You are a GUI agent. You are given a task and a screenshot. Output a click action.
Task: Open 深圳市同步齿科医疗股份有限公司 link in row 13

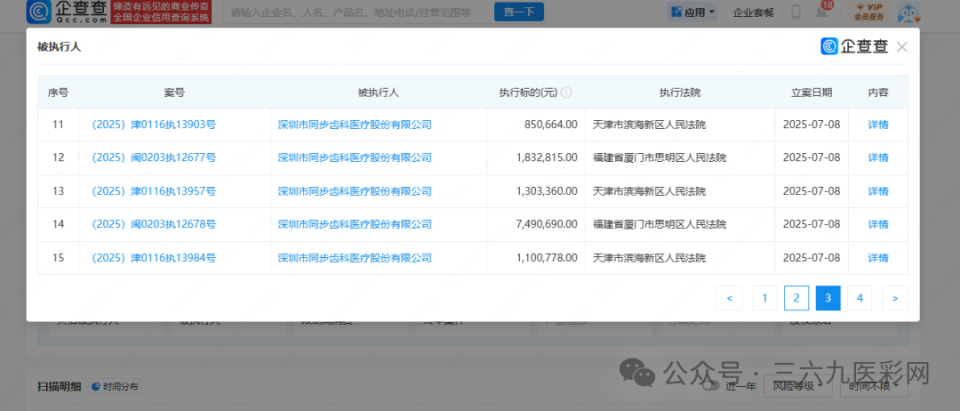pyautogui.click(x=354, y=191)
